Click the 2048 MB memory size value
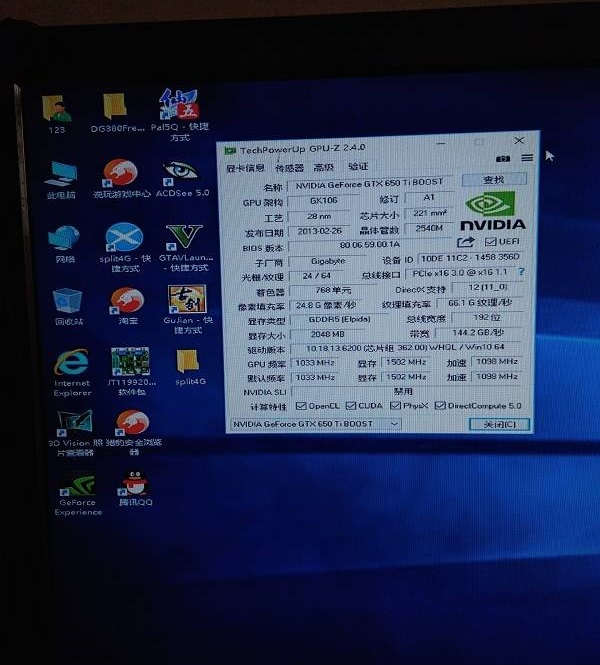Viewport: 600px width, 665px height. point(327,334)
